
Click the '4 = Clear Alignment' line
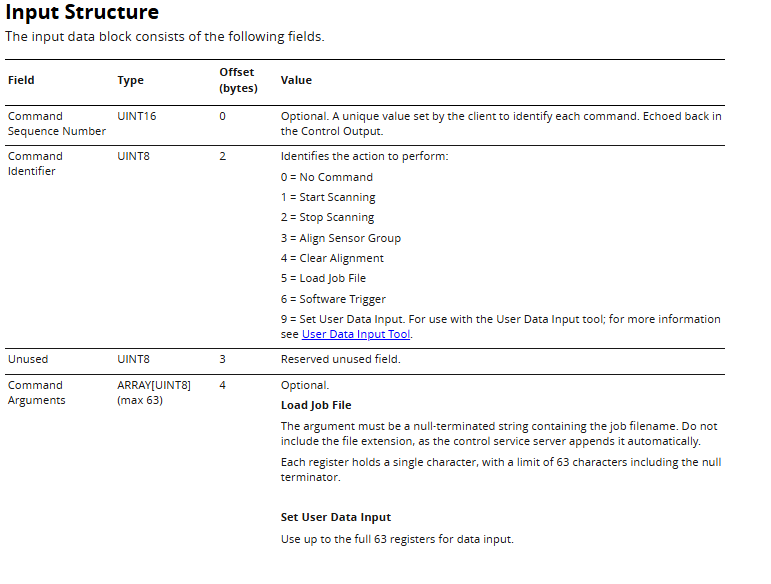tap(332, 259)
